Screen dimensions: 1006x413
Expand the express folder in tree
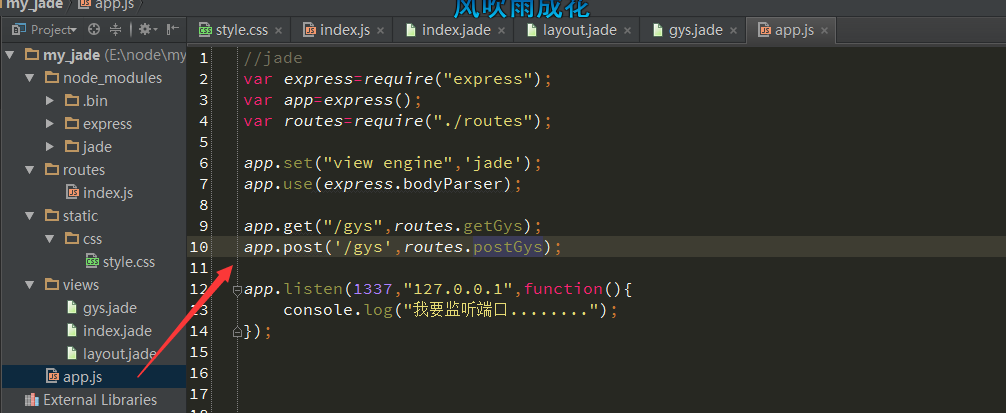pyautogui.click(x=50, y=124)
